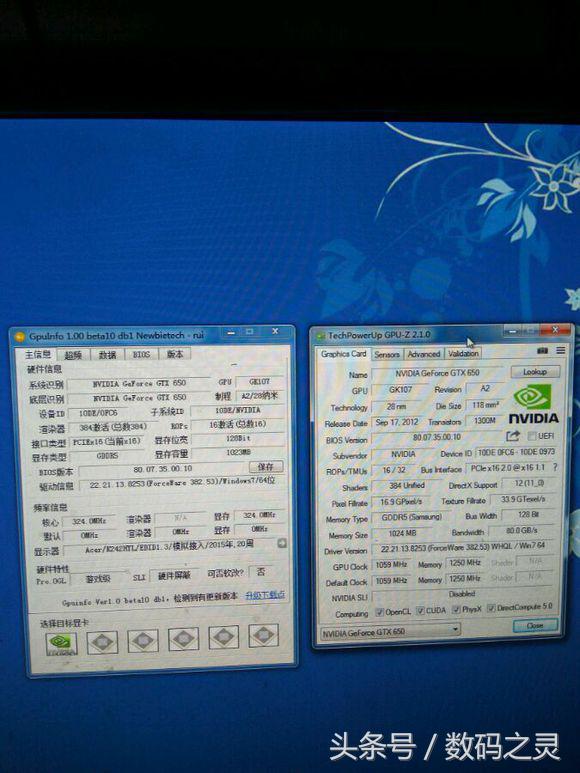Click the Die Size value 118 mm²
This screenshot has width=580, height=773.
pyautogui.click(x=485, y=405)
